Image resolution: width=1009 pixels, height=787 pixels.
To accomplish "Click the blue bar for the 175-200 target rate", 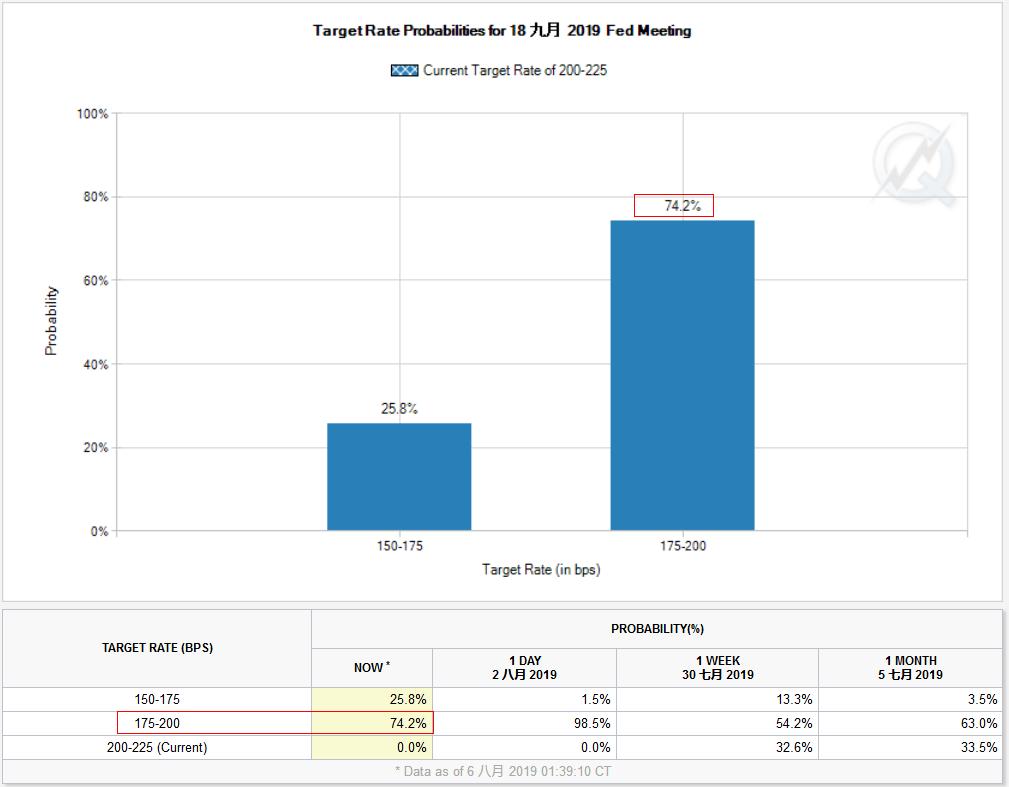I will click(682, 375).
